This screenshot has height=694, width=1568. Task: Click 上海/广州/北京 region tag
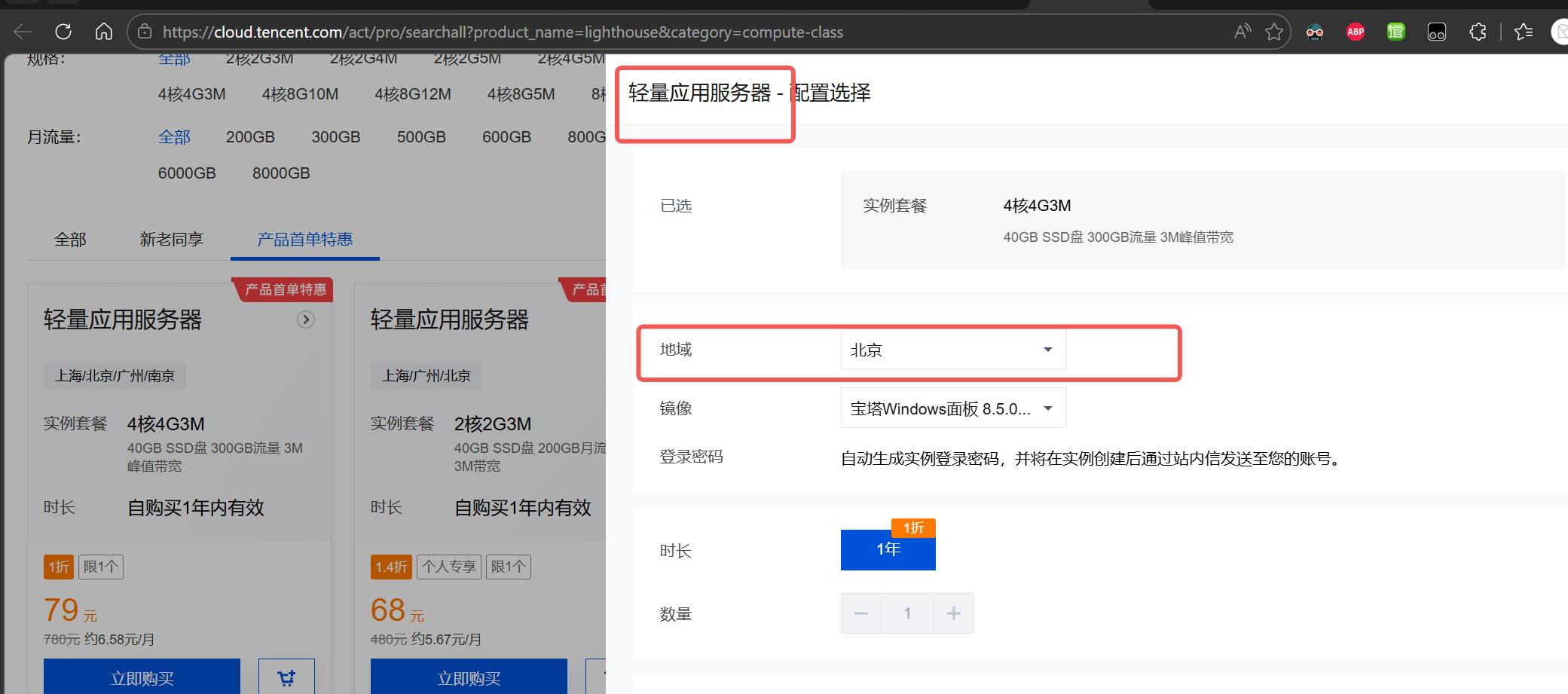coord(426,375)
